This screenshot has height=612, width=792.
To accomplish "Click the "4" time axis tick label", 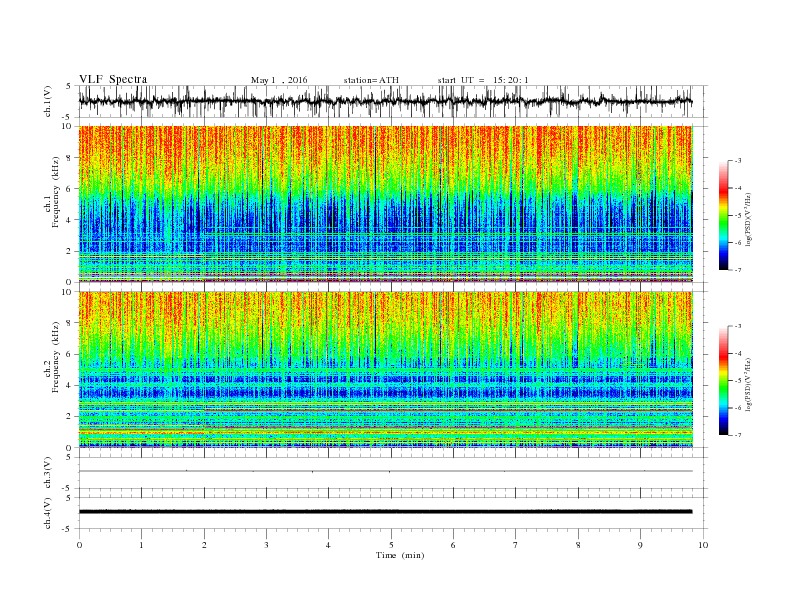I will (x=328, y=545).
